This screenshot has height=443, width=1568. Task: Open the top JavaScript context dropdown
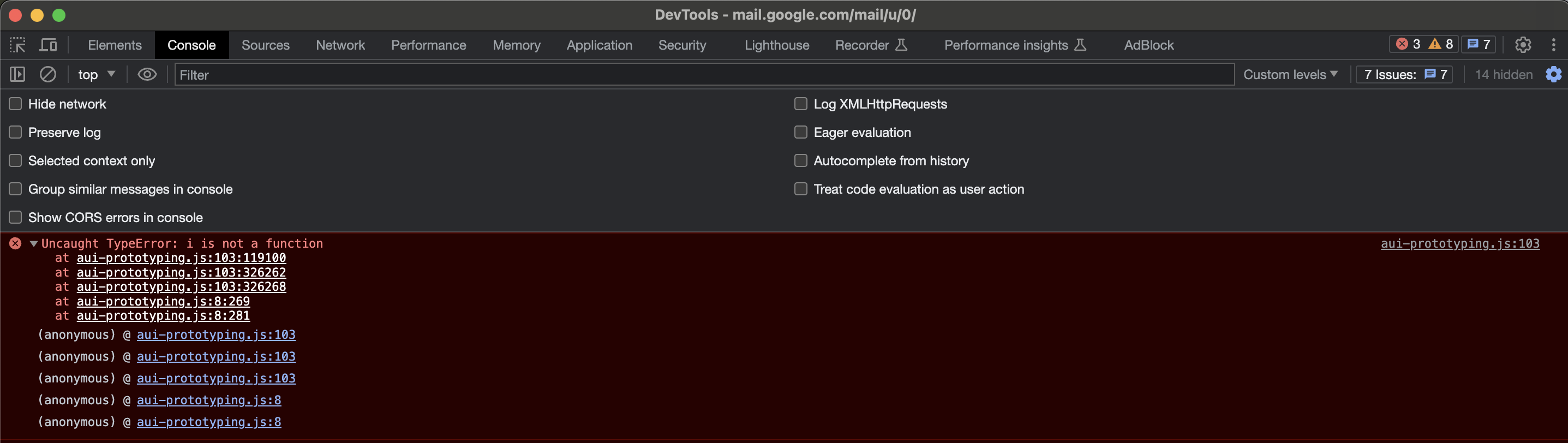coord(96,74)
